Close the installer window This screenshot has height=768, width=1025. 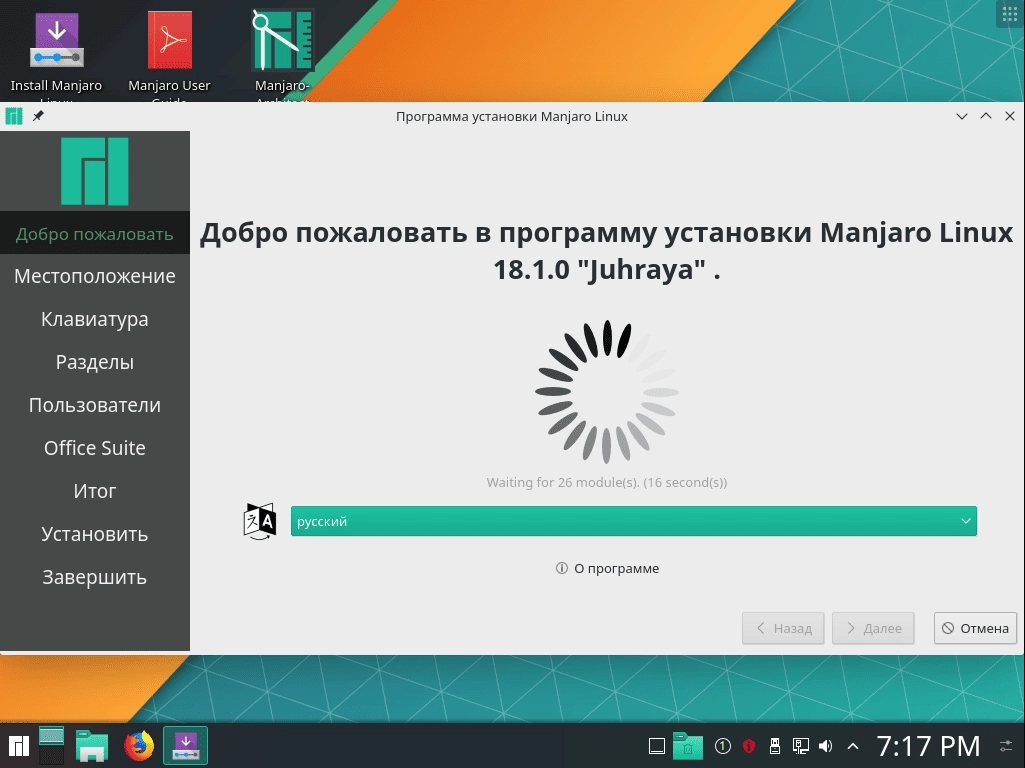(x=1010, y=116)
